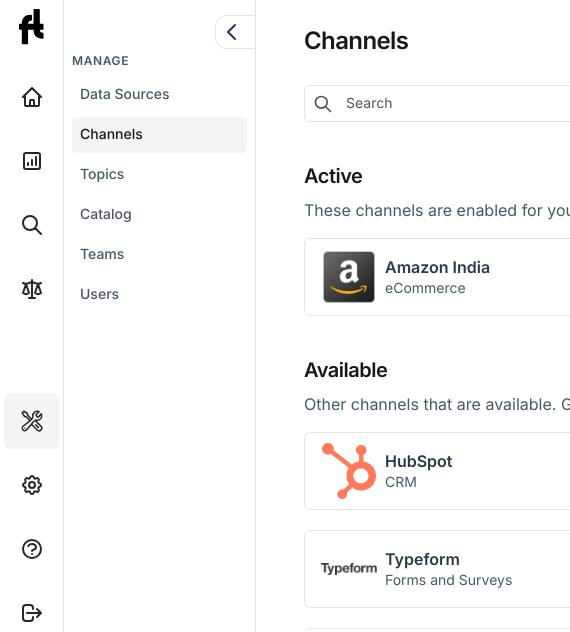Screen dimensions: 570x632
Task: Open the Amazon India channel card
Action: click(437, 277)
